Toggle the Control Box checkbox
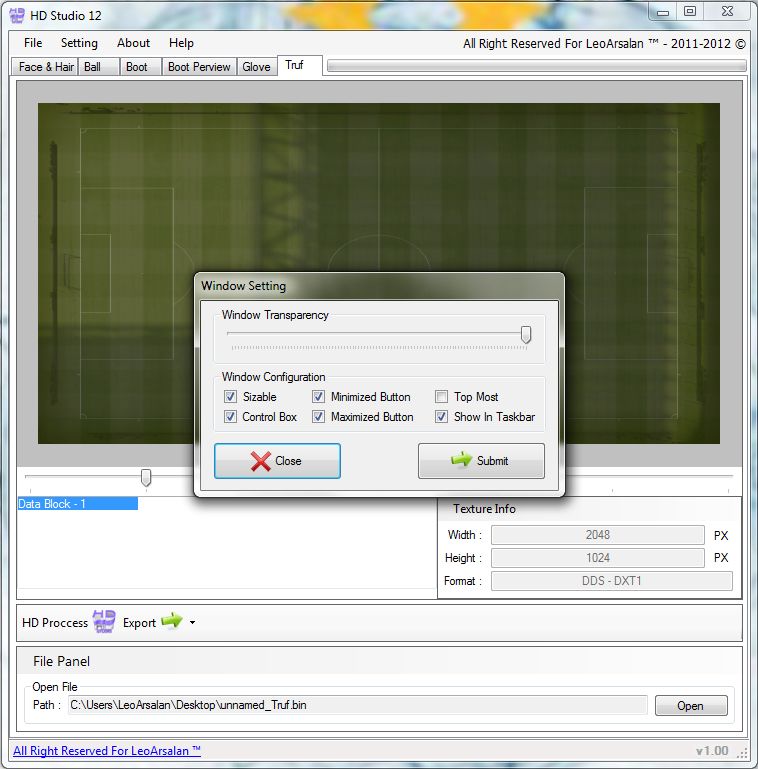Viewport: 758px width, 769px height. coord(231,417)
